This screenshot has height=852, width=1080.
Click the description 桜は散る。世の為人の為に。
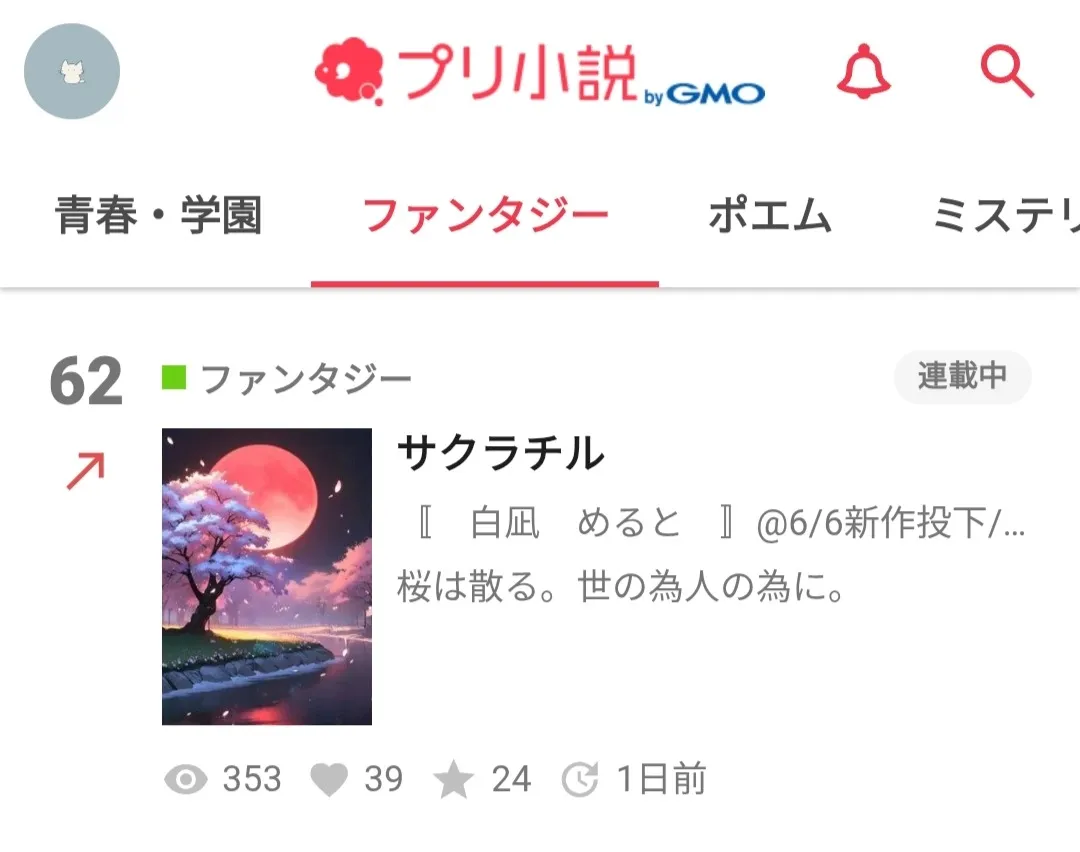pos(621,587)
